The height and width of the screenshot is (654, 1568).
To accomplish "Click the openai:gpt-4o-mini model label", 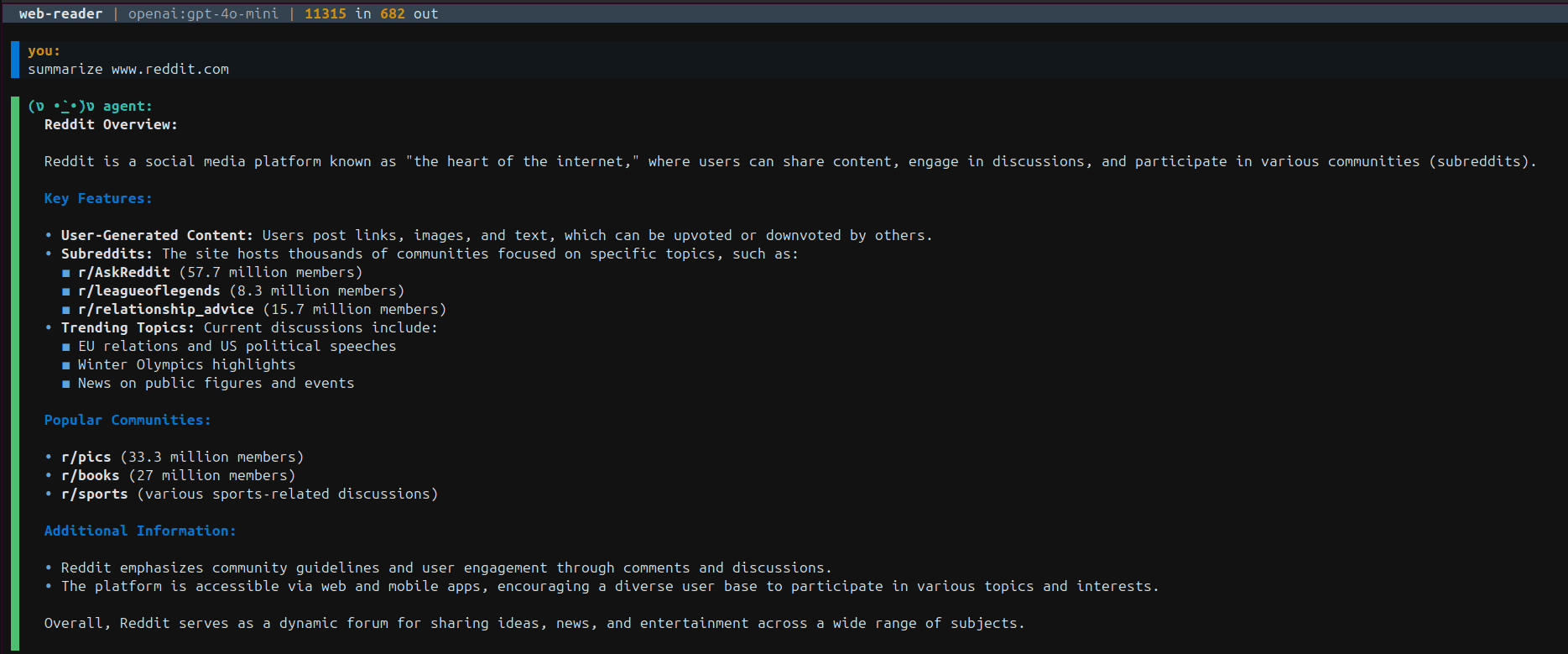I will [203, 14].
